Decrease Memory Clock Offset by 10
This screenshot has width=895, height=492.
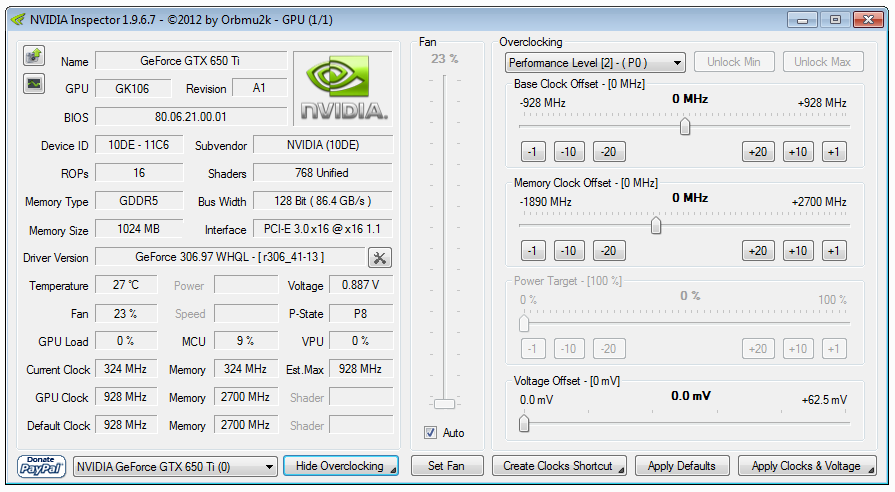point(569,251)
